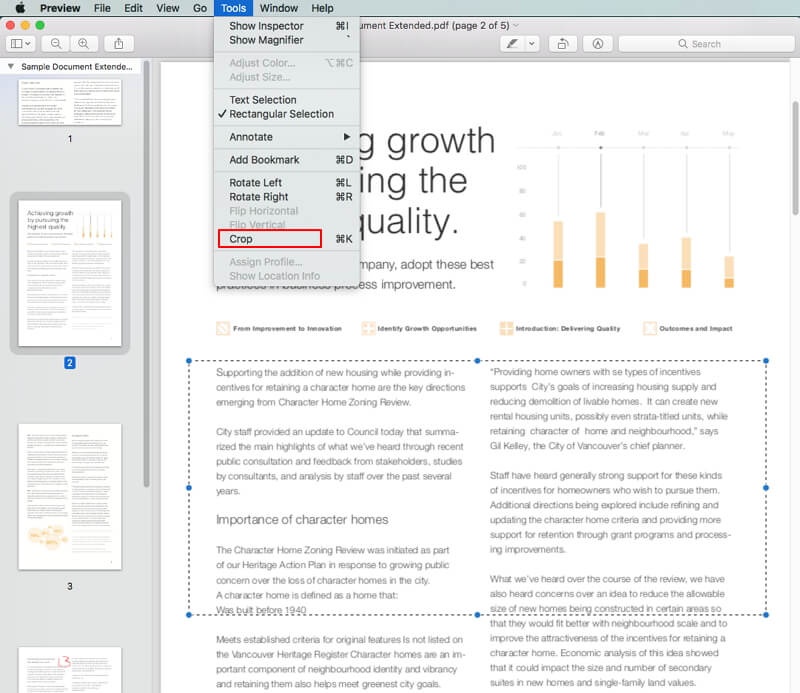
Task: Click the zoom out magnifier icon
Action: [56, 44]
